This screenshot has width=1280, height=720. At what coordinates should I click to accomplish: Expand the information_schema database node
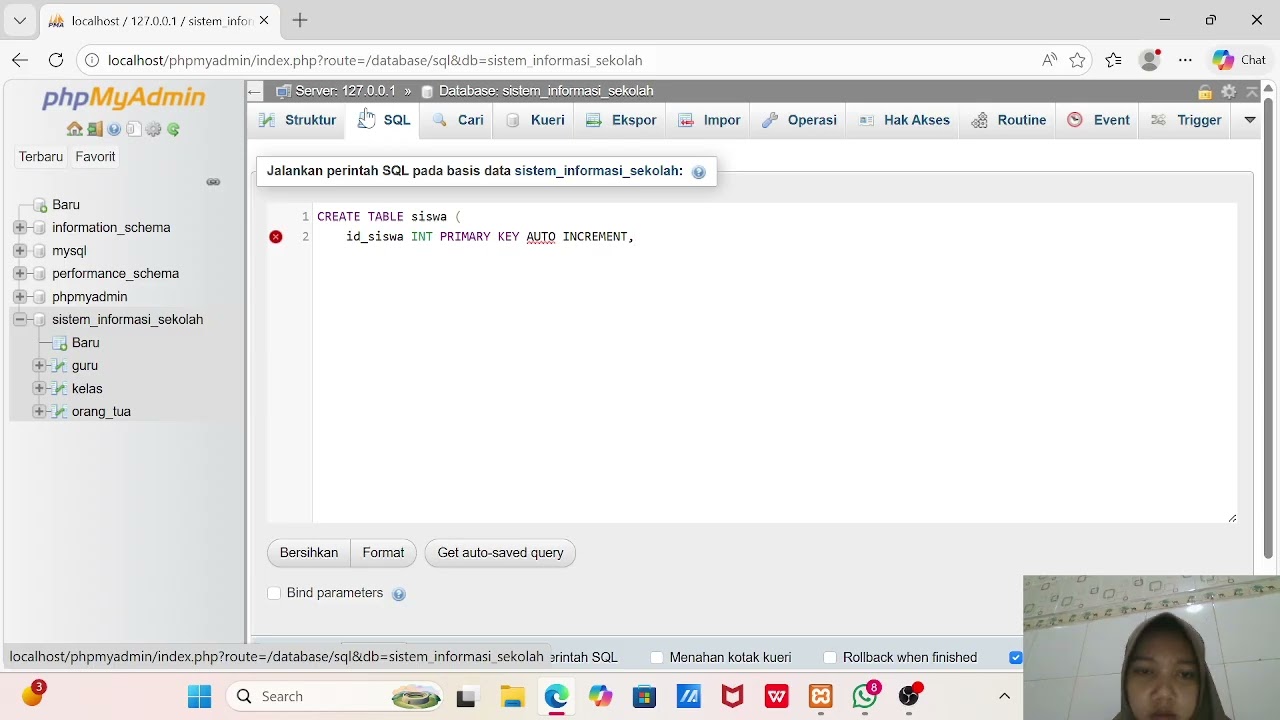pyautogui.click(x=19, y=228)
